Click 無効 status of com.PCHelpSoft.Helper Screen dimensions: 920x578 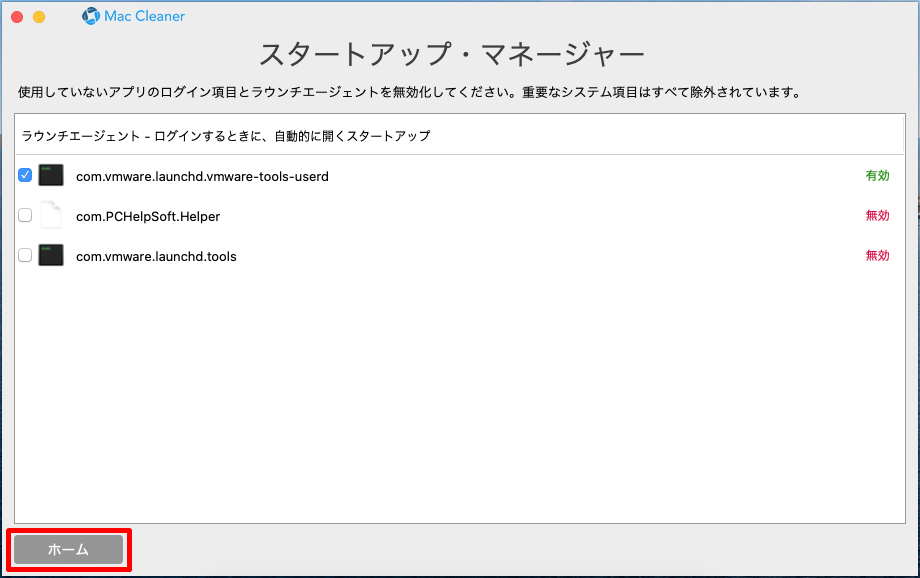[x=877, y=215]
